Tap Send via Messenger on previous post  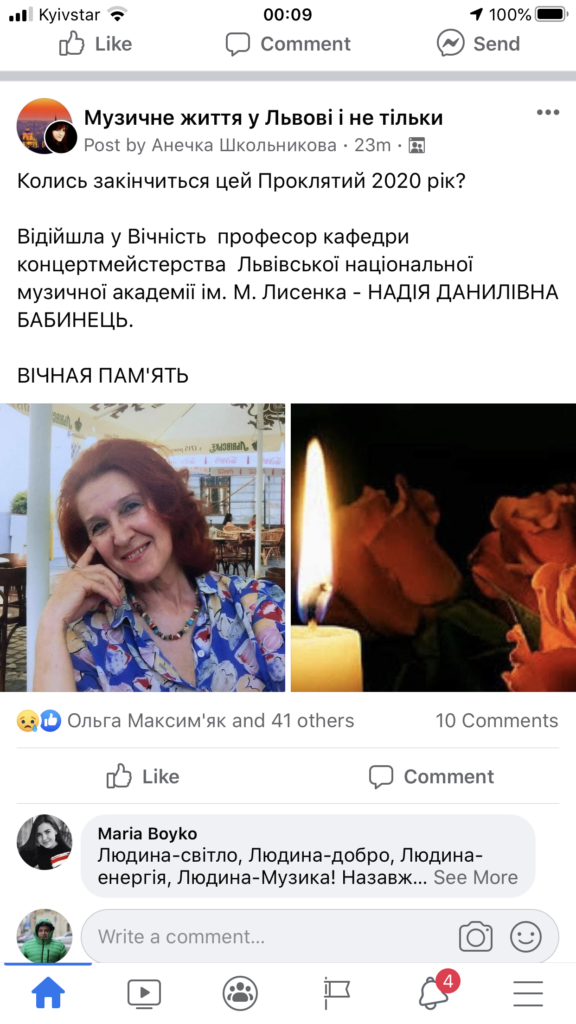(x=479, y=44)
